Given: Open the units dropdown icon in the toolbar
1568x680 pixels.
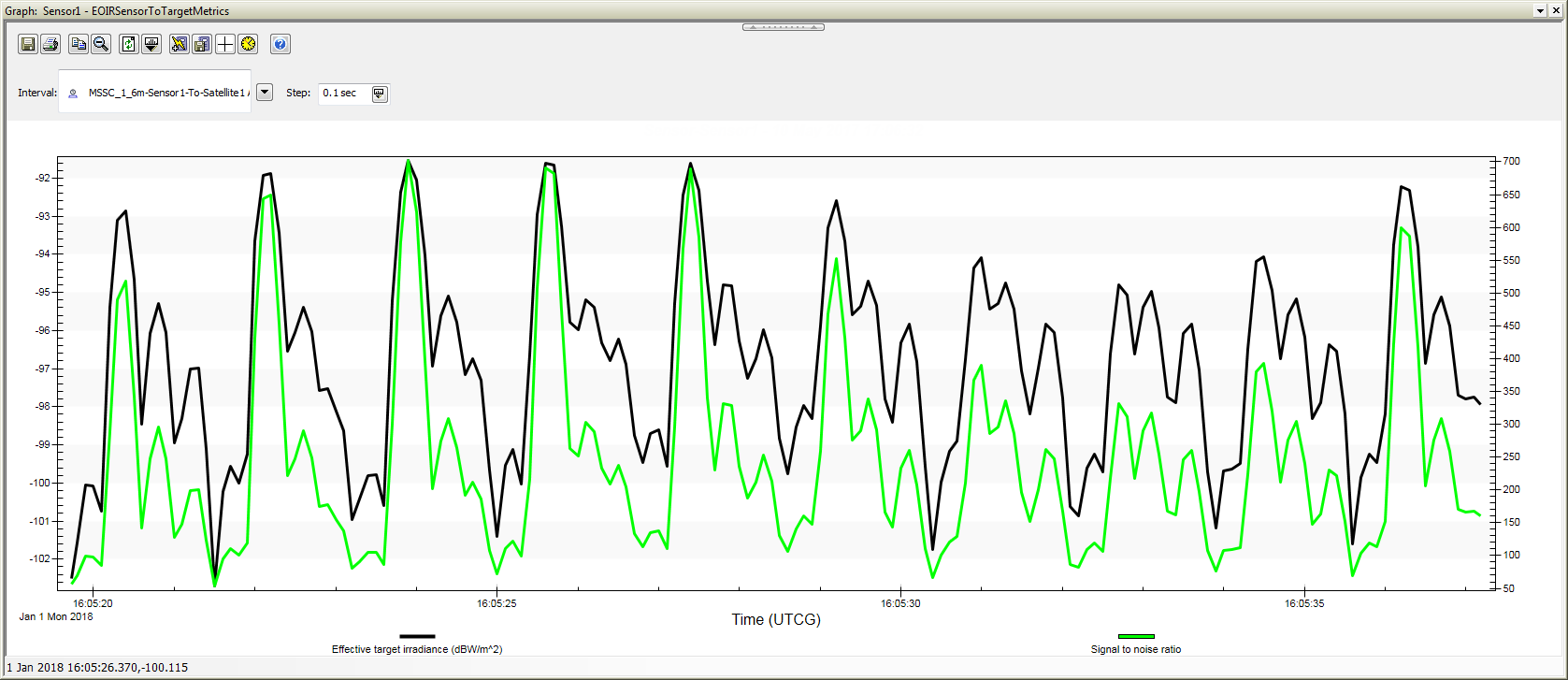Looking at the screenshot, I should click(x=151, y=44).
